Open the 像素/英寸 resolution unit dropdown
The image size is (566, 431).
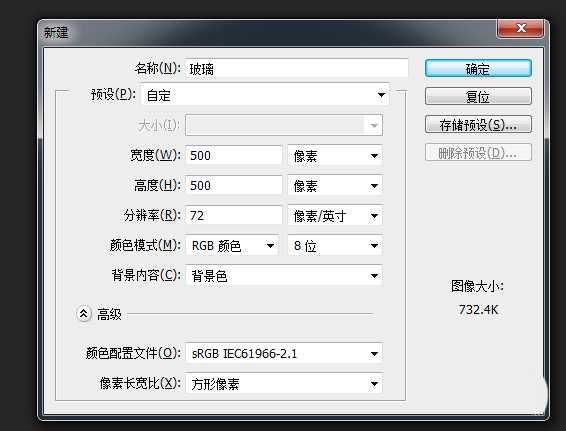pyautogui.click(x=335, y=216)
